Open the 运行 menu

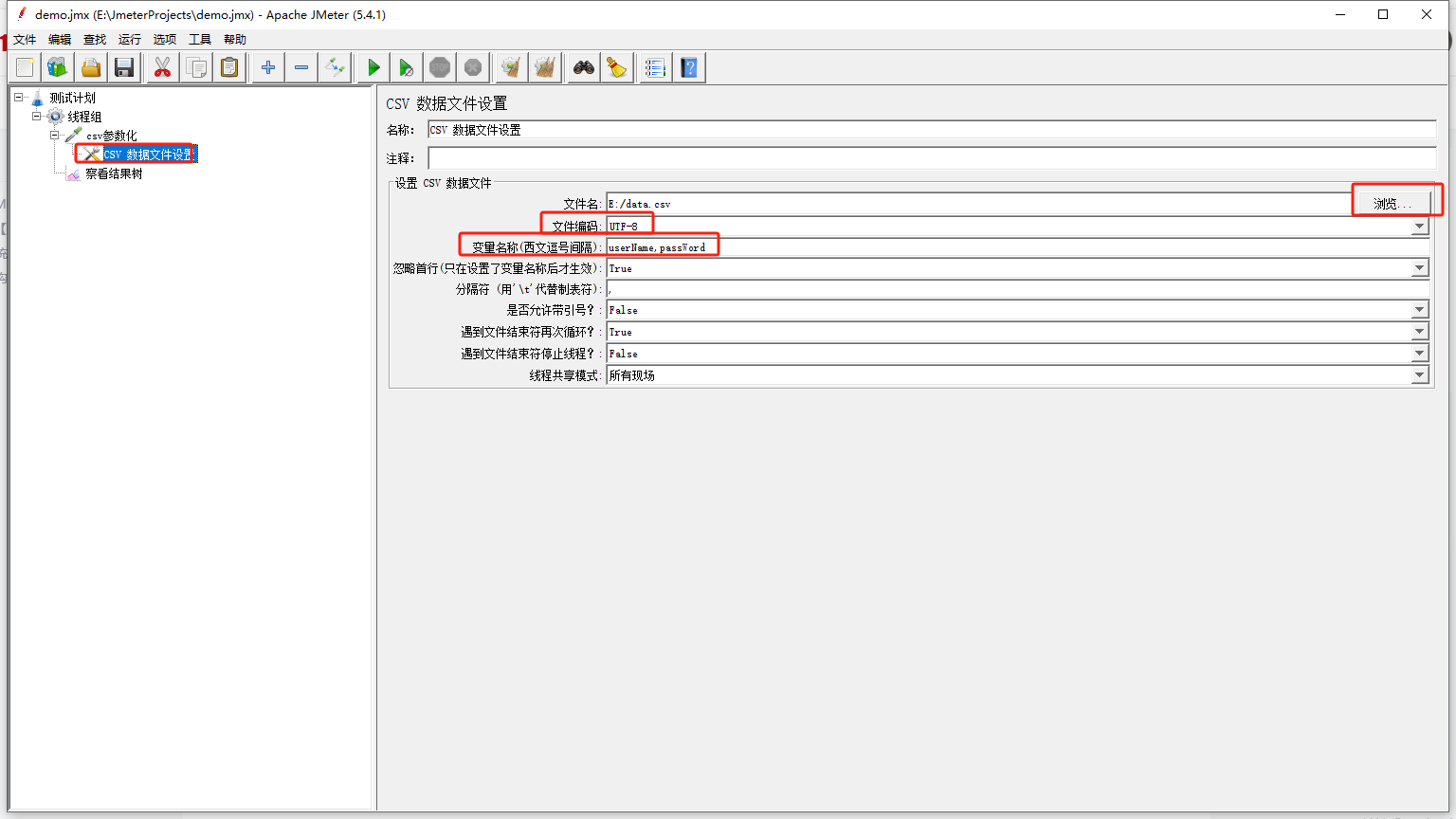coord(130,39)
